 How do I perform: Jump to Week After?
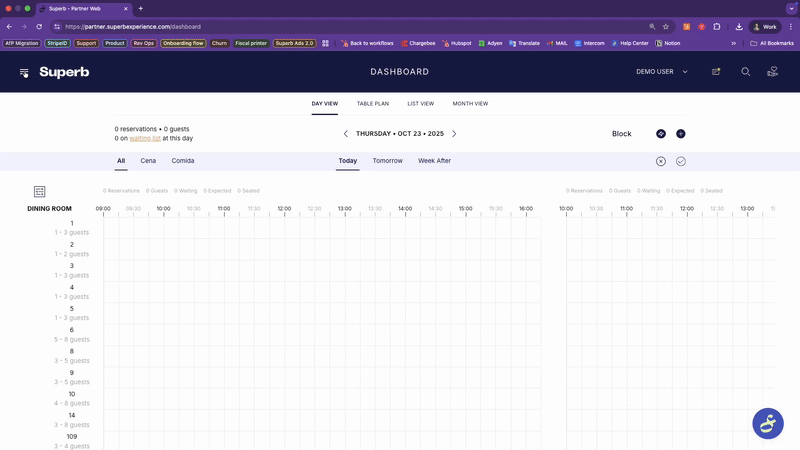[434, 161]
